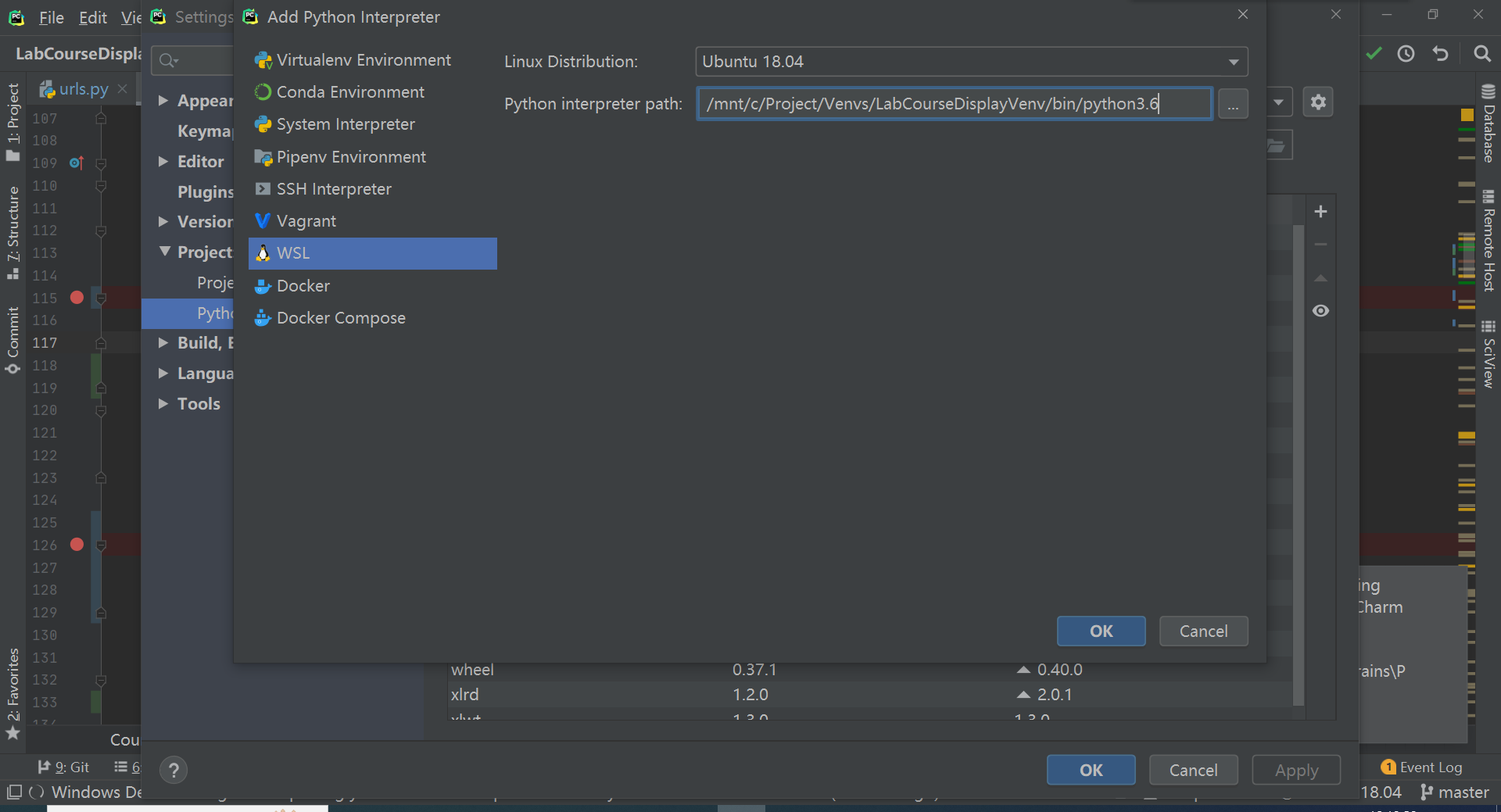The image size is (1501, 812).
Task: Click Search Everywhere magnifier icon
Action: click(1481, 53)
